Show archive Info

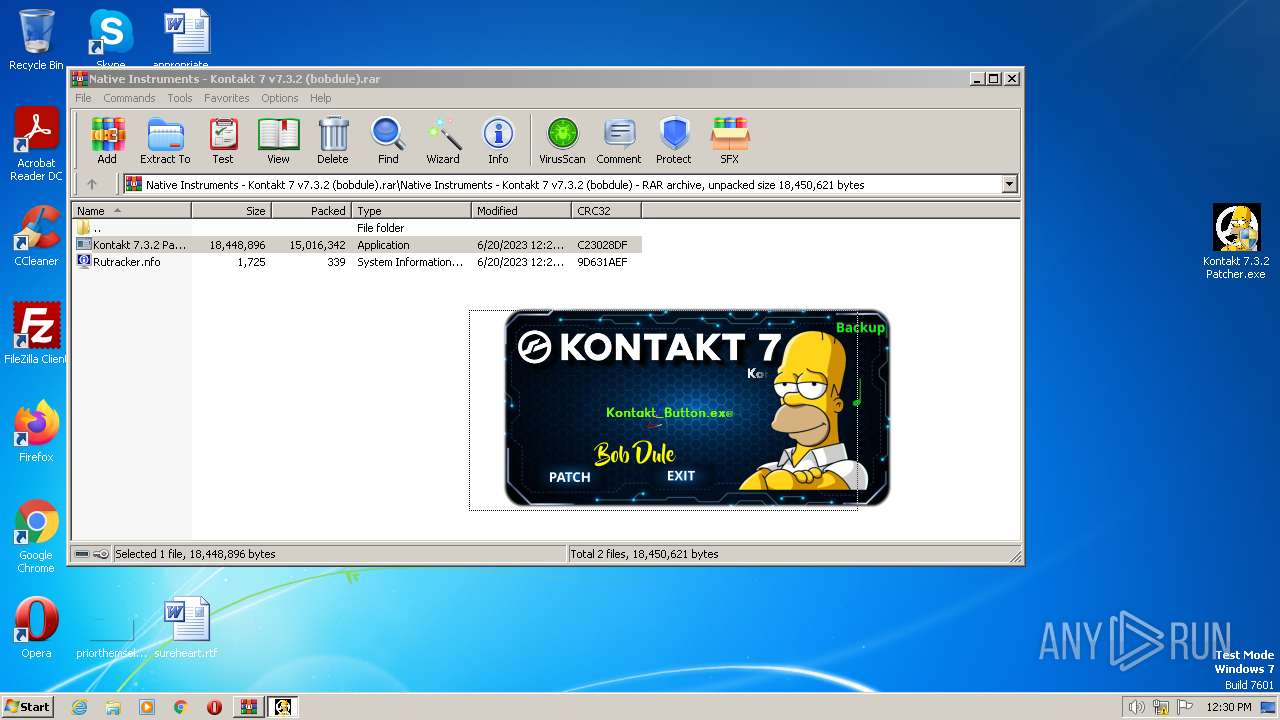point(498,140)
